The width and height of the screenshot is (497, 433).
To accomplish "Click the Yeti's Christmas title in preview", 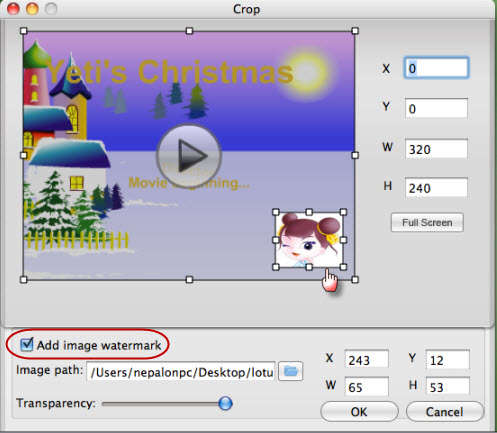I will [x=170, y=72].
